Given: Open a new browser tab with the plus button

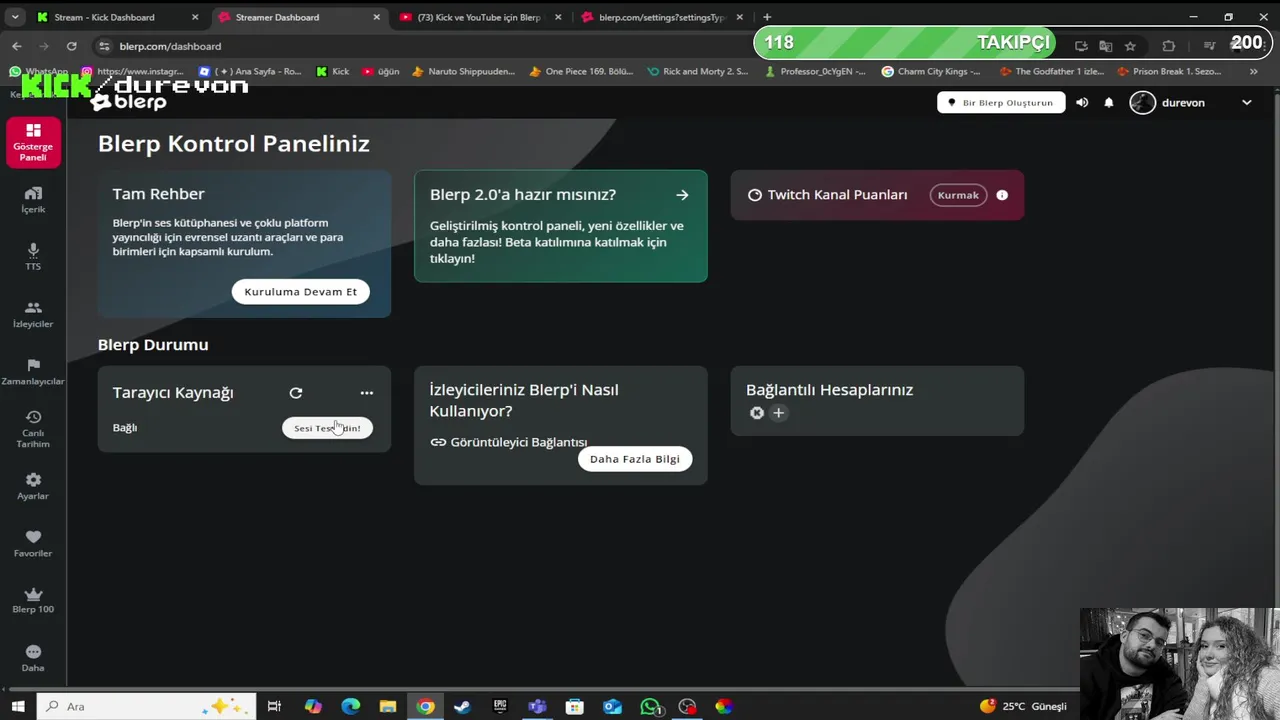Looking at the screenshot, I should [767, 17].
